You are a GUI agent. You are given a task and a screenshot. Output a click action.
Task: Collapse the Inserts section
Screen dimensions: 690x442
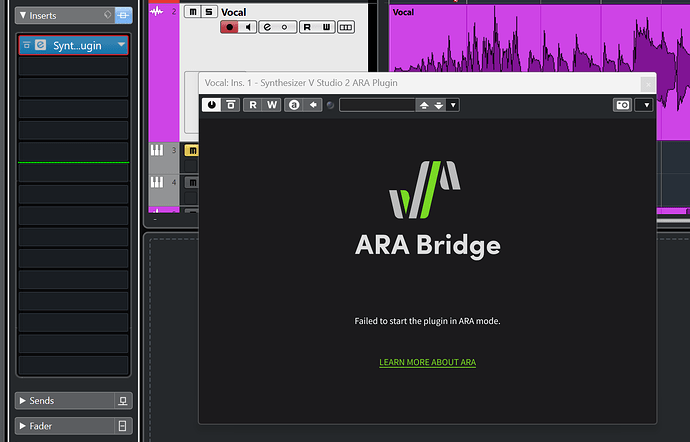tap(23, 15)
